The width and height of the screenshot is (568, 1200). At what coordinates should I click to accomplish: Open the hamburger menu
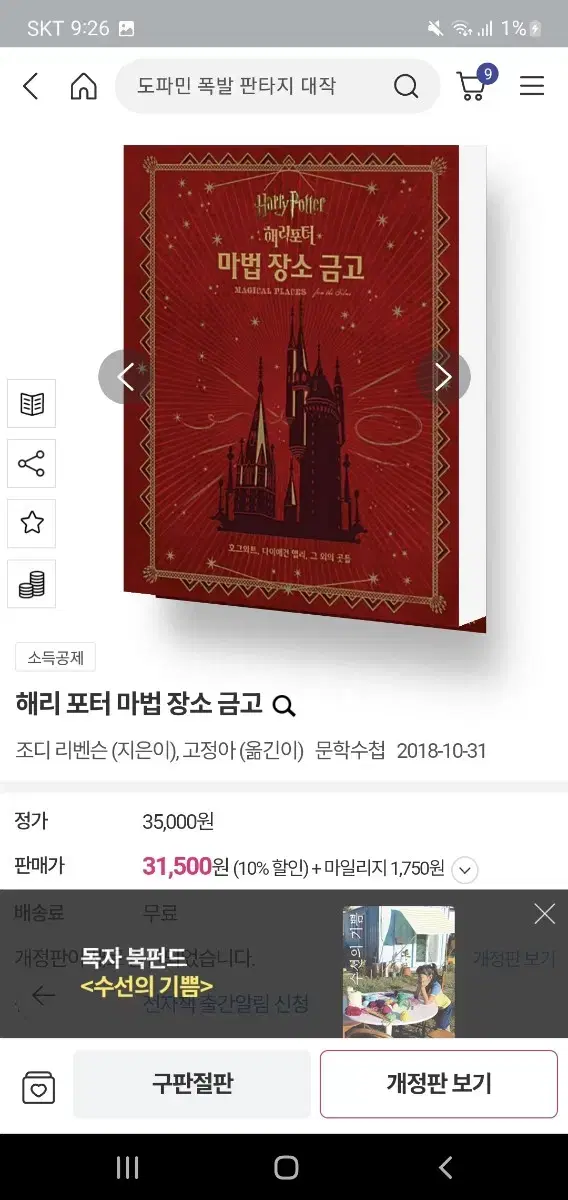pyautogui.click(x=532, y=87)
